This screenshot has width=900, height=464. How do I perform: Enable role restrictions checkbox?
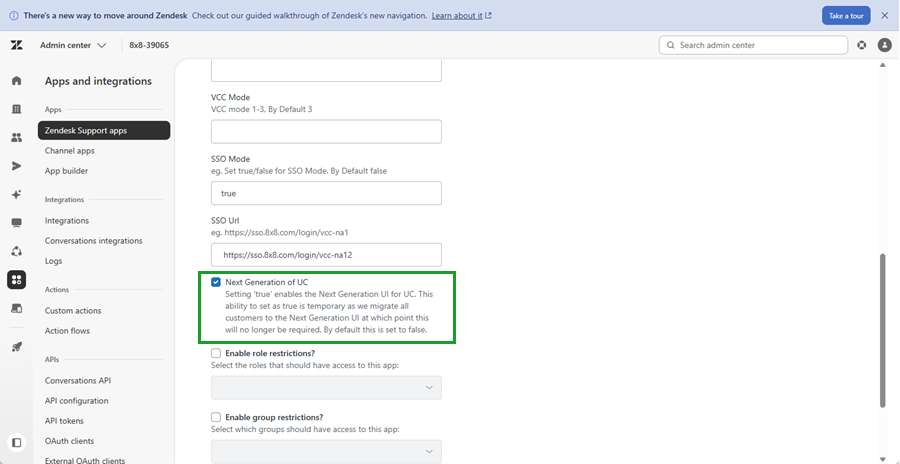coord(216,353)
